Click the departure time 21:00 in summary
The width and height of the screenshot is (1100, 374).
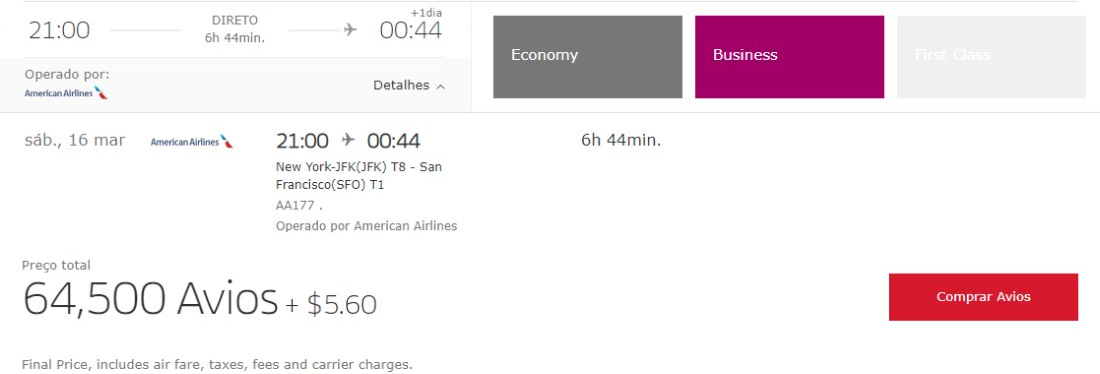[x=59, y=30]
